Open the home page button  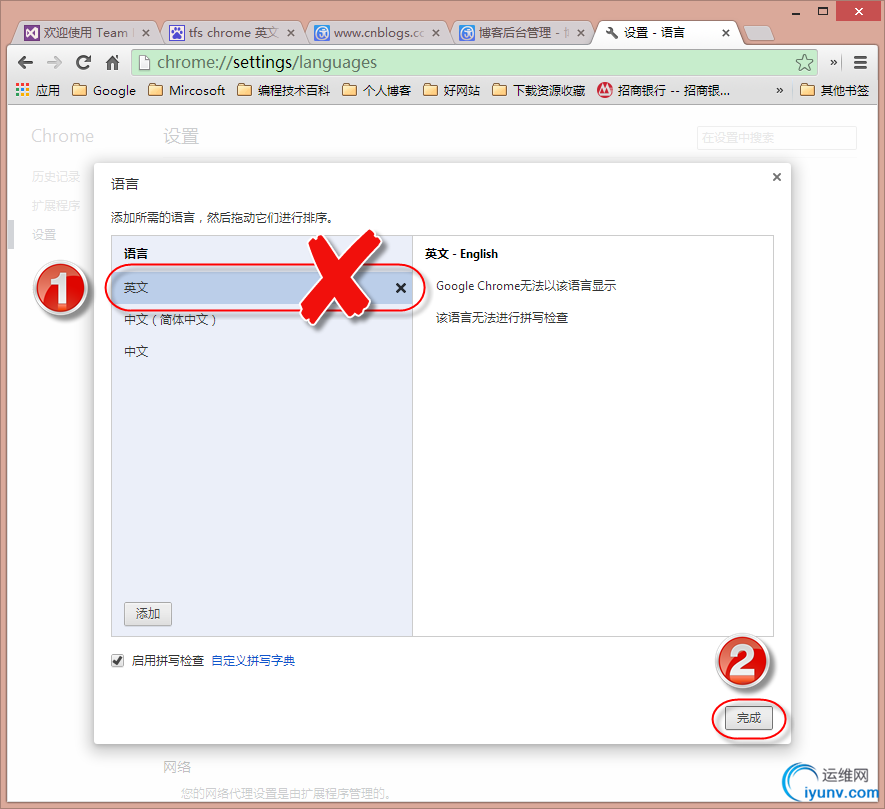113,63
